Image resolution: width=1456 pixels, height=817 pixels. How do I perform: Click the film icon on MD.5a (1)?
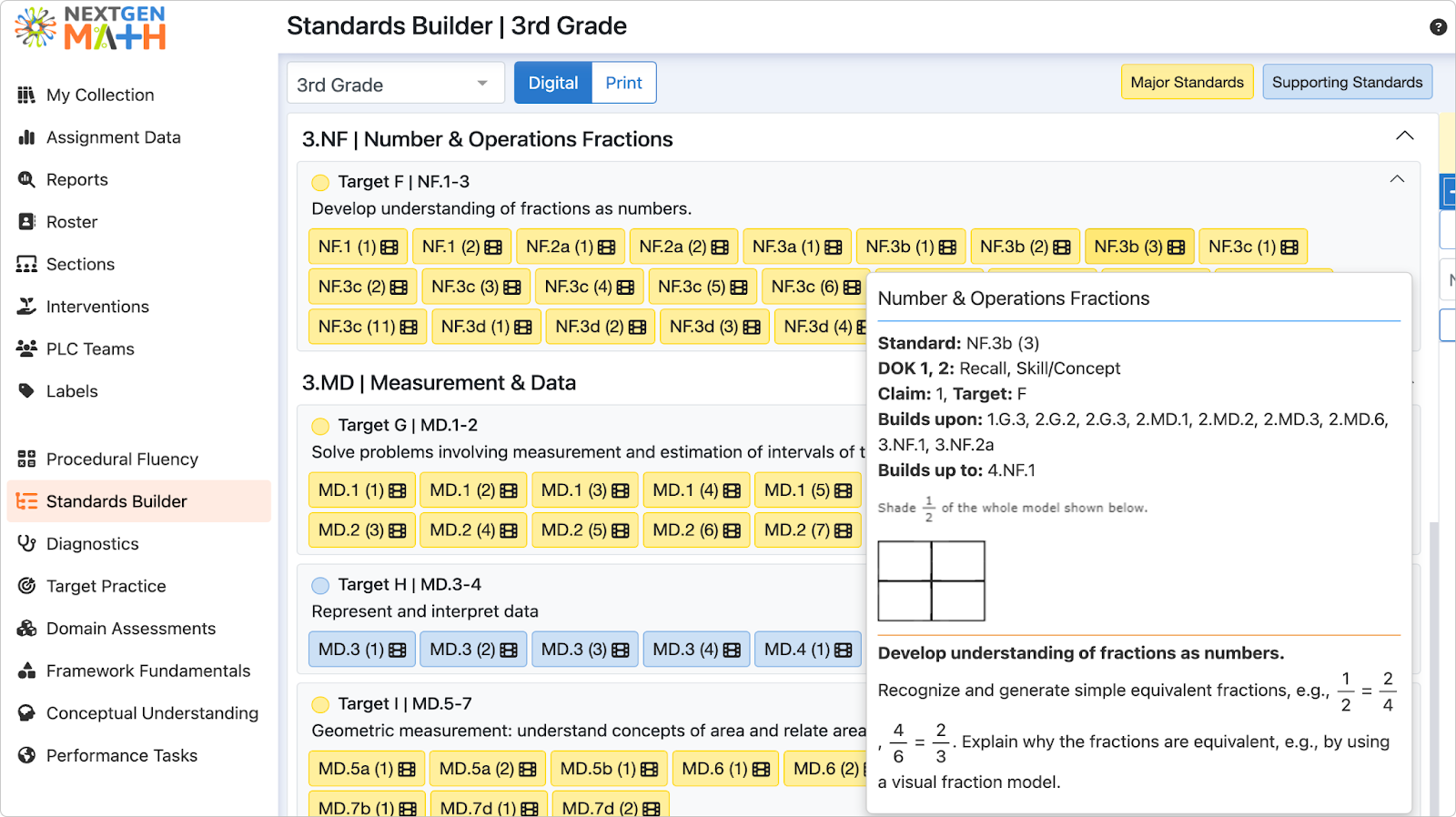tap(407, 770)
